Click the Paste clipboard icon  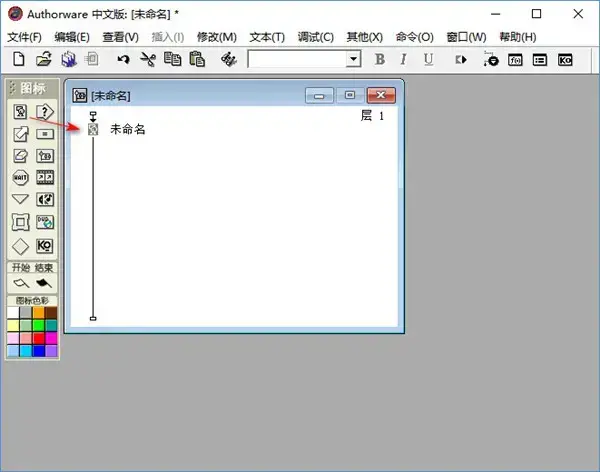[197, 59]
